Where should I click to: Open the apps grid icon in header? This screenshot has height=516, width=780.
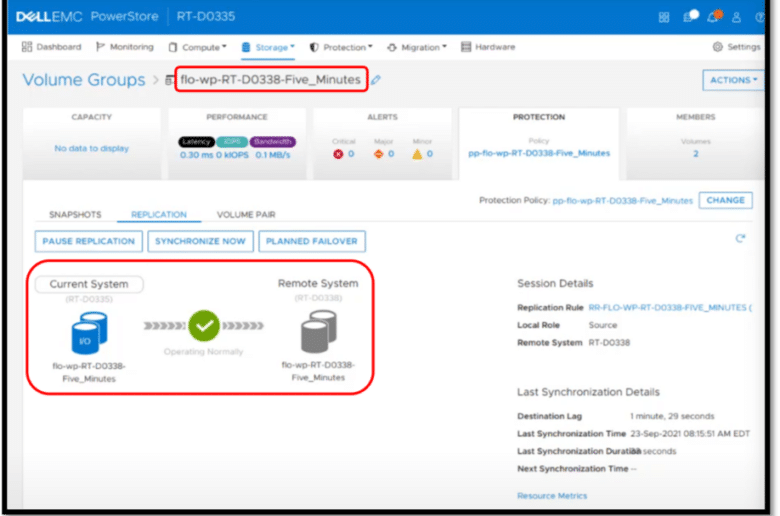(x=664, y=17)
